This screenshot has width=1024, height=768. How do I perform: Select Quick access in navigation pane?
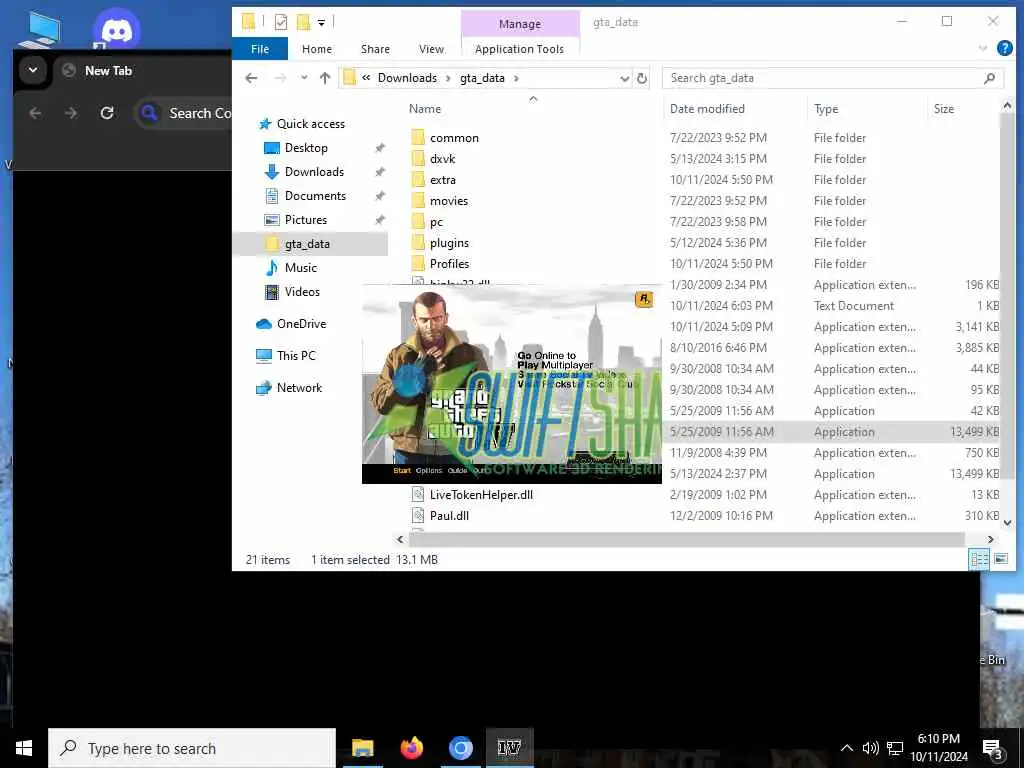coord(311,124)
